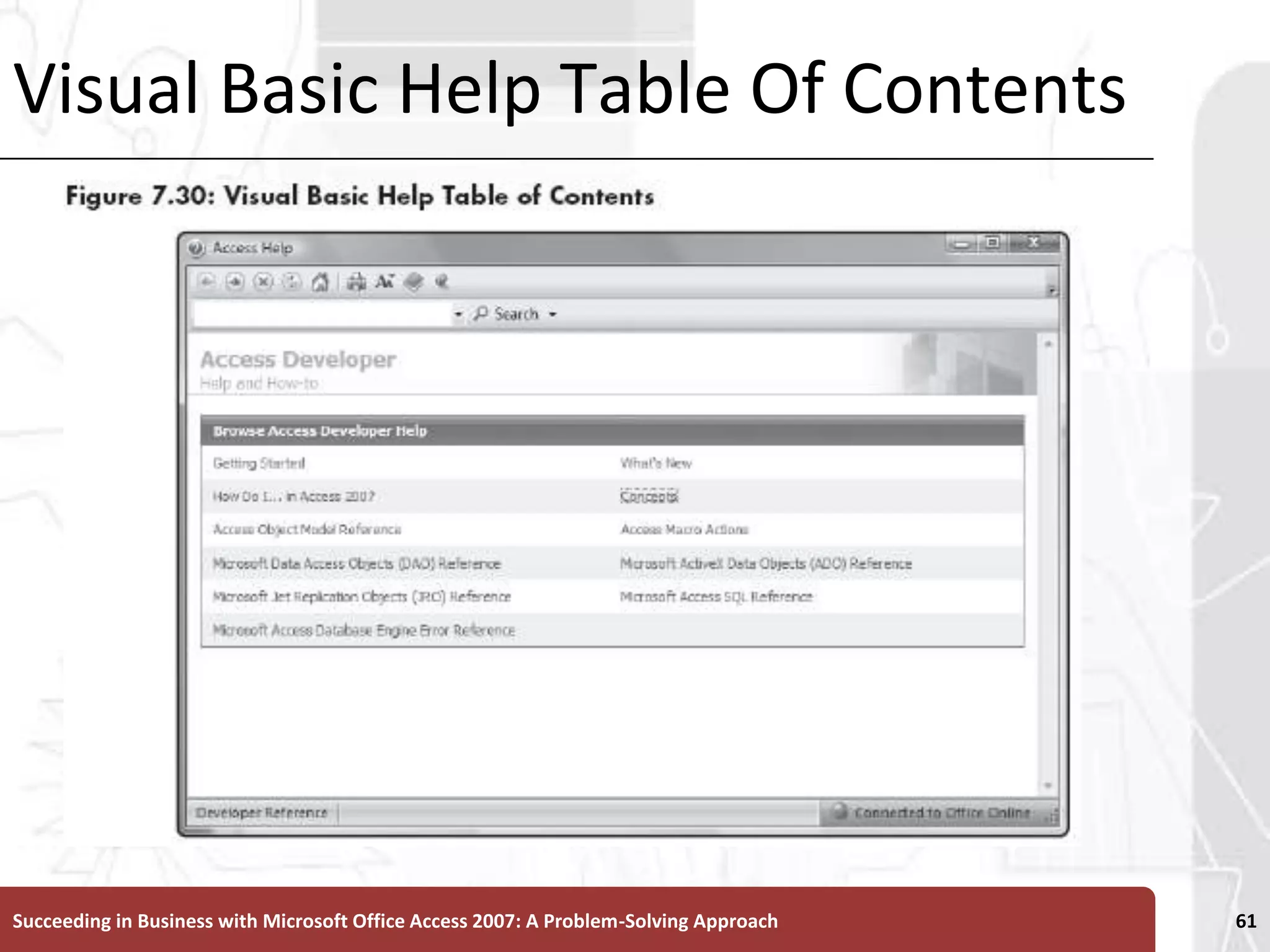This screenshot has width=1270, height=952.
Task: Open How Do I... in Access 2007
Action: point(294,496)
